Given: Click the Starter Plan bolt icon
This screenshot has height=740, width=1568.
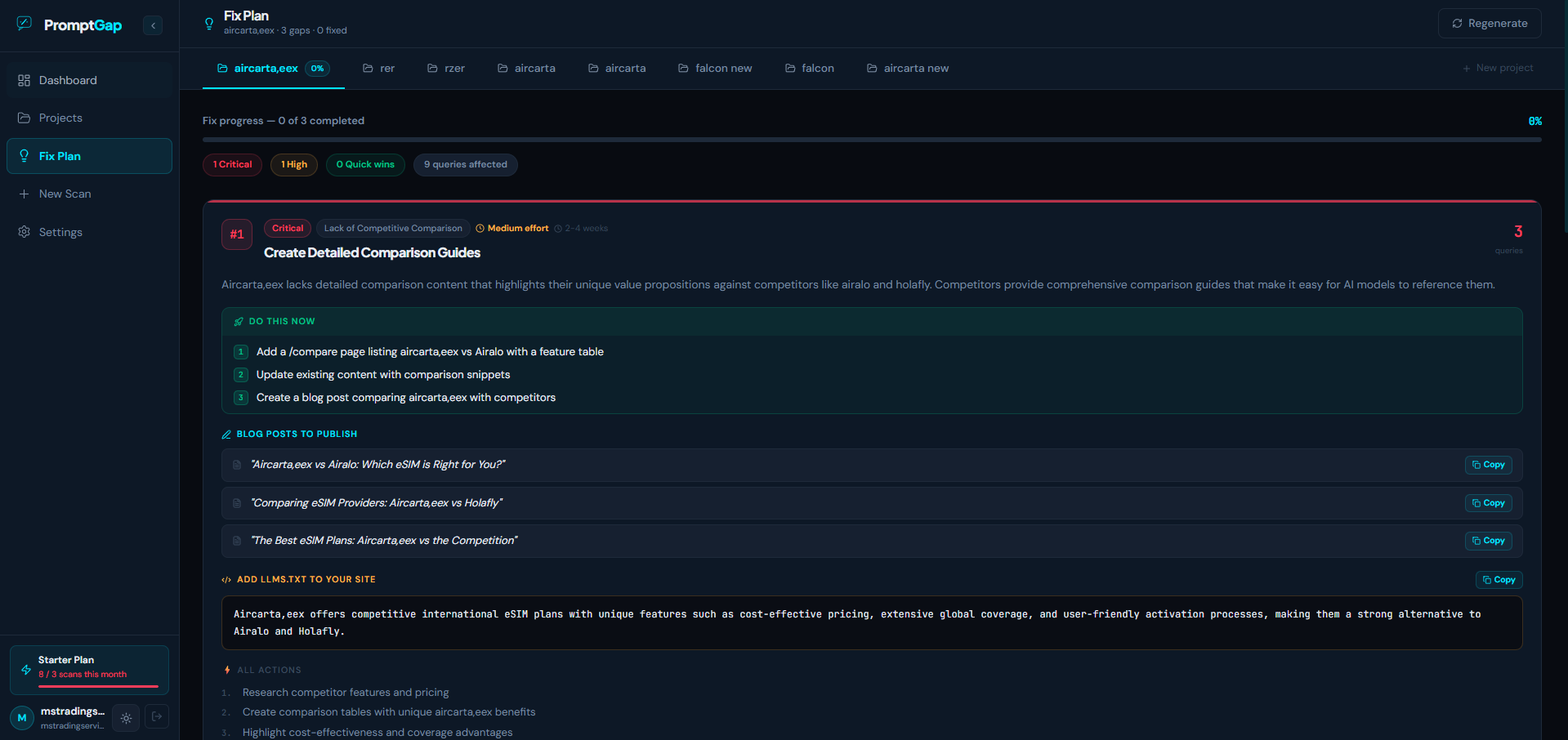Looking at the screenshot, I should coord(26,670).
